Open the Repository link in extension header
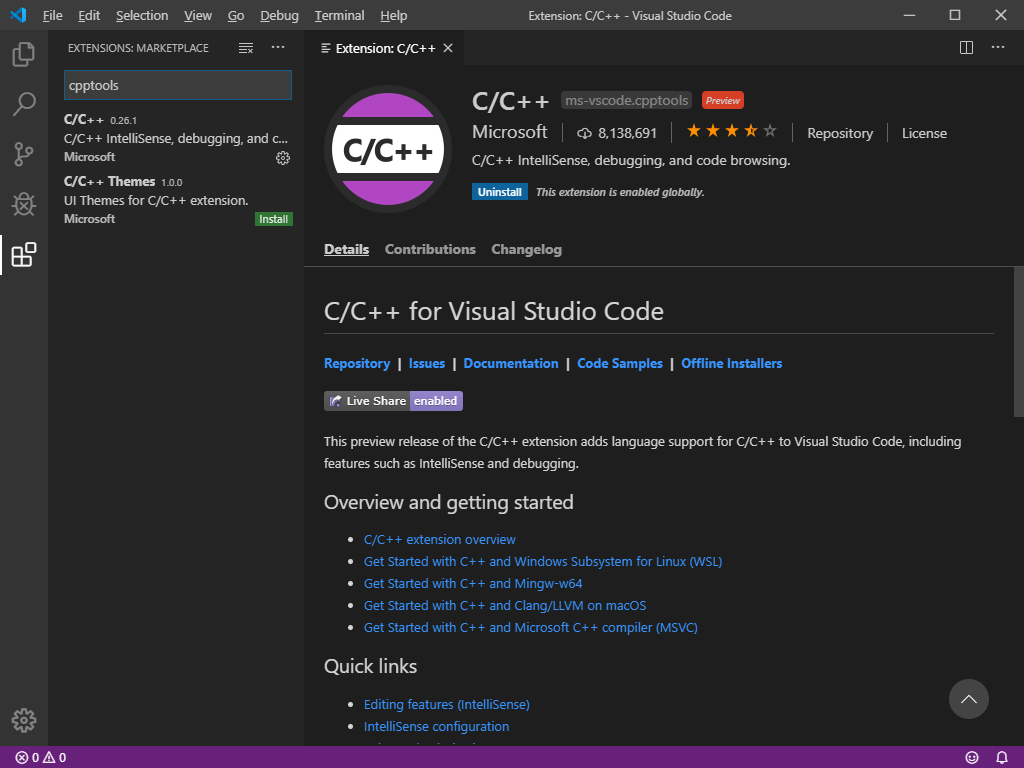1024x768 pixels. (840, 133)
